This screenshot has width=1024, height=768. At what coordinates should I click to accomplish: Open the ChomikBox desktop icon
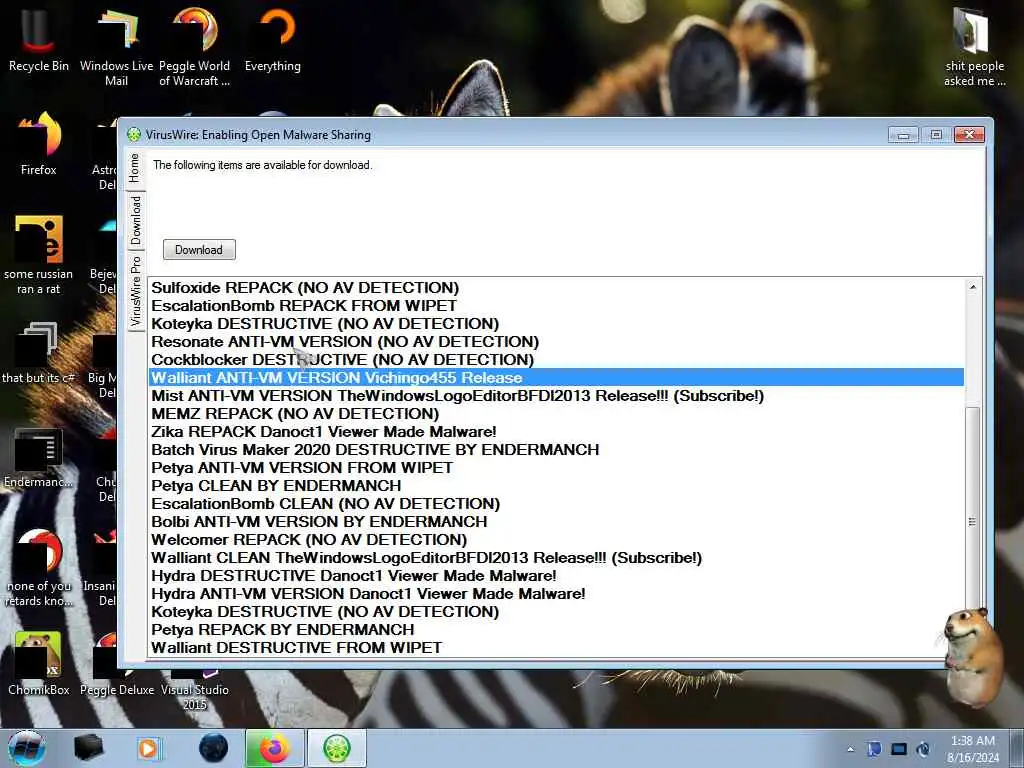(x=39, y=663)
